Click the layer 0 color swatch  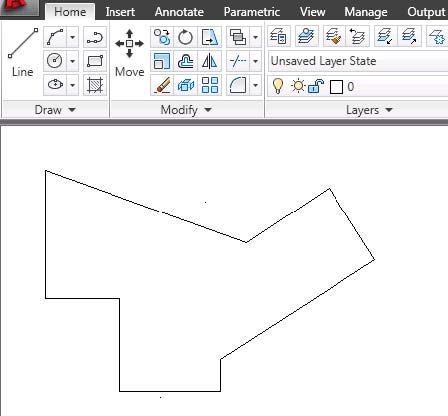pos(336,87)
